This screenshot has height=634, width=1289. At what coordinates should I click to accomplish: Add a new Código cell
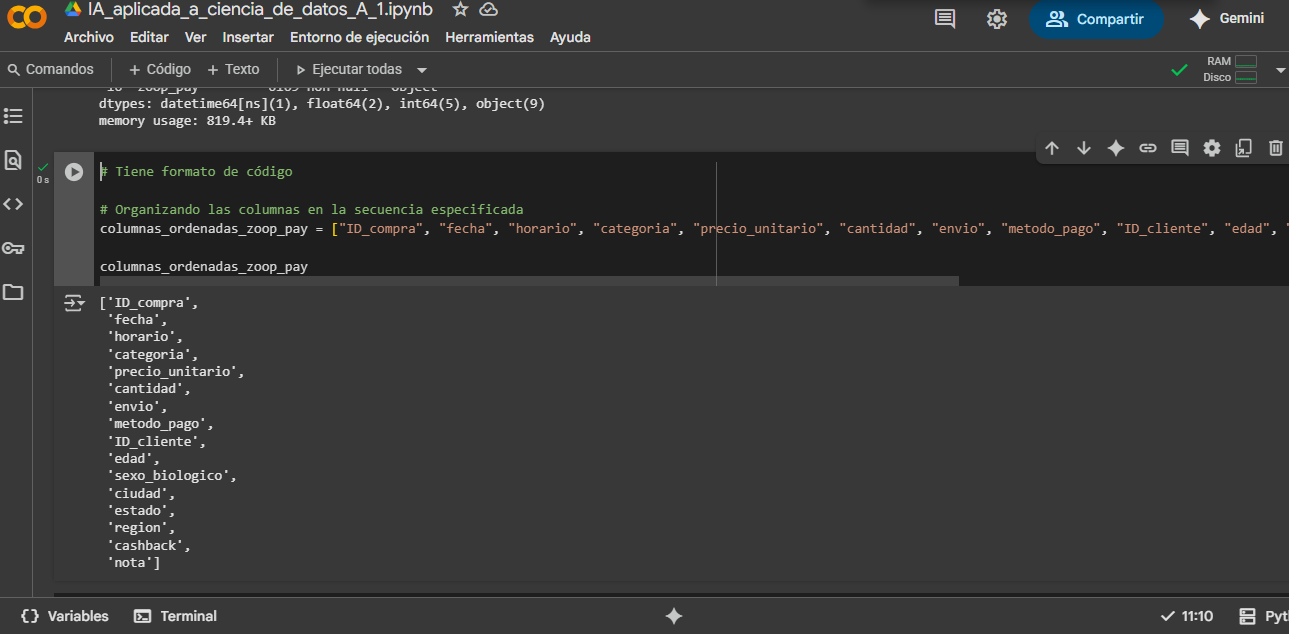[160, 69]
